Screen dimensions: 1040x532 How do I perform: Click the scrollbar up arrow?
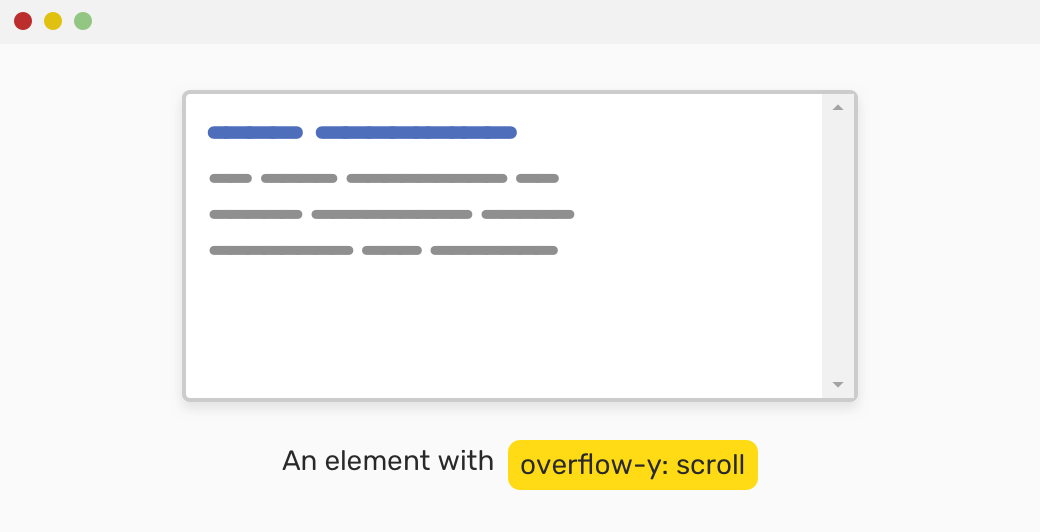coord(838,108)
